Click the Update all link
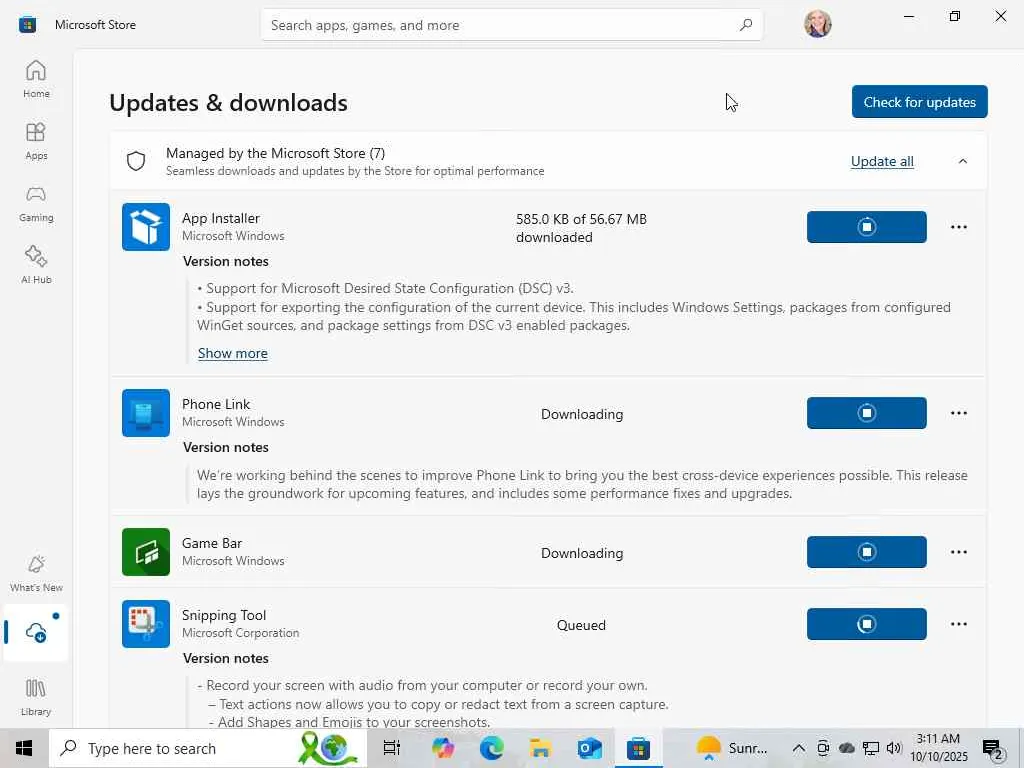This screenshot has height=768, width=1024. (882, 161)
